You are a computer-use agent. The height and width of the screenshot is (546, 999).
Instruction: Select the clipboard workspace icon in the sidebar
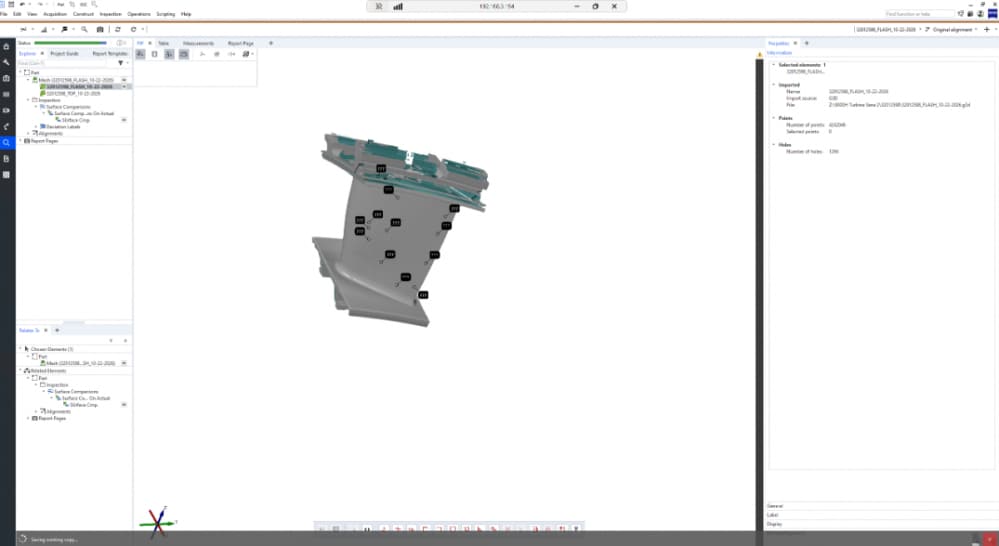coord(6,78)
